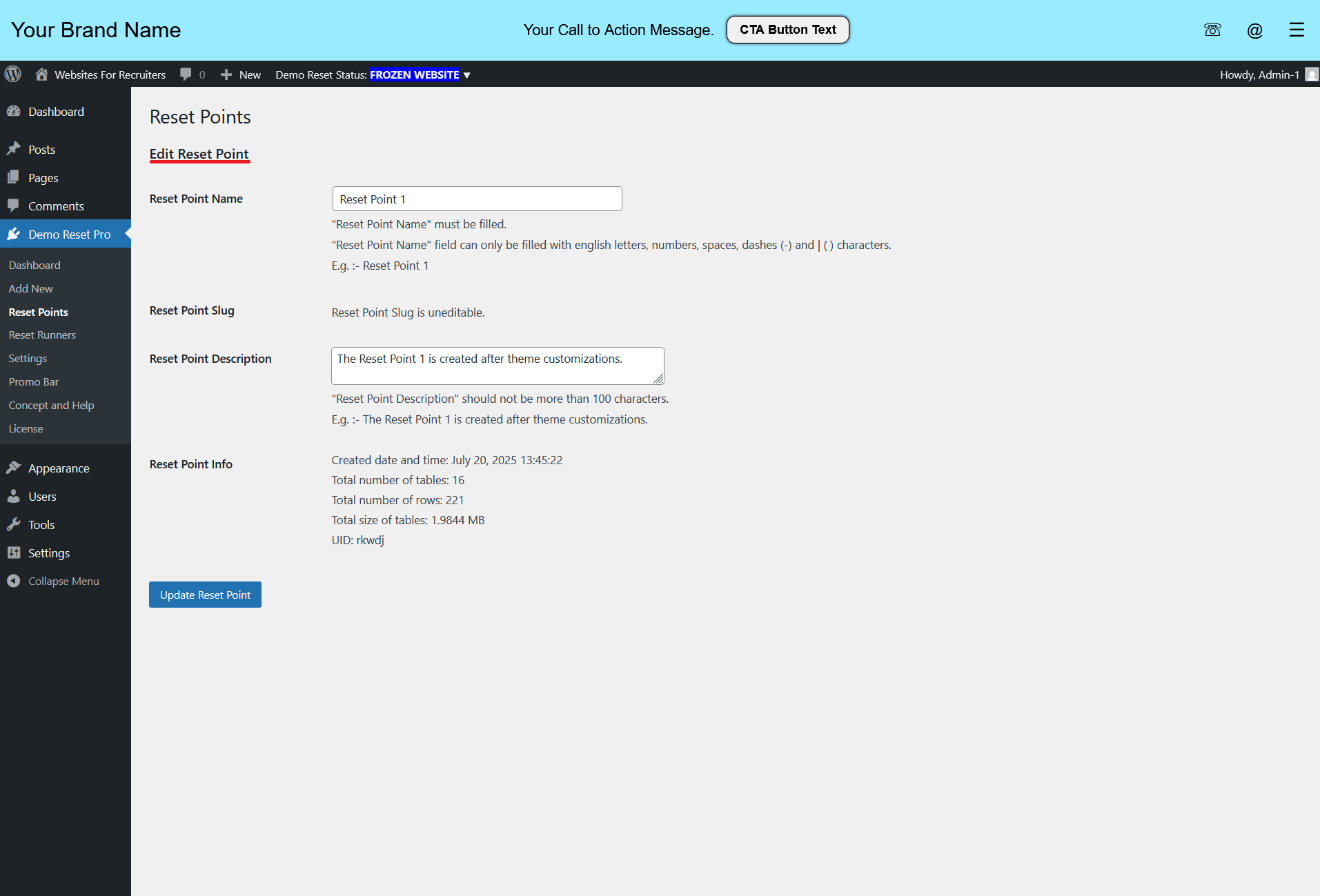Expand the Demo Reset Status dropdown arrow
The height and width of the screenshot is (896, 1320).
(x=467, y=75)
